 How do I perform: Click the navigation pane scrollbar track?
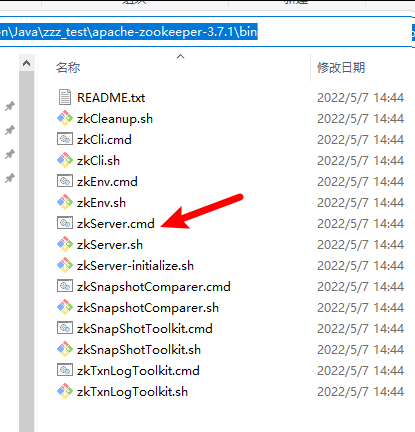pos(27,251)
